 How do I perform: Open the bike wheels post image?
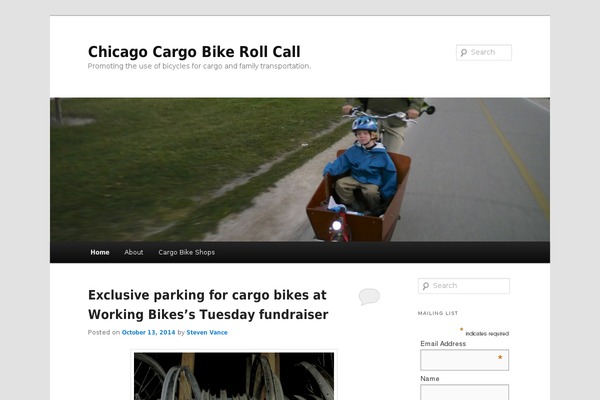[234, 376]
